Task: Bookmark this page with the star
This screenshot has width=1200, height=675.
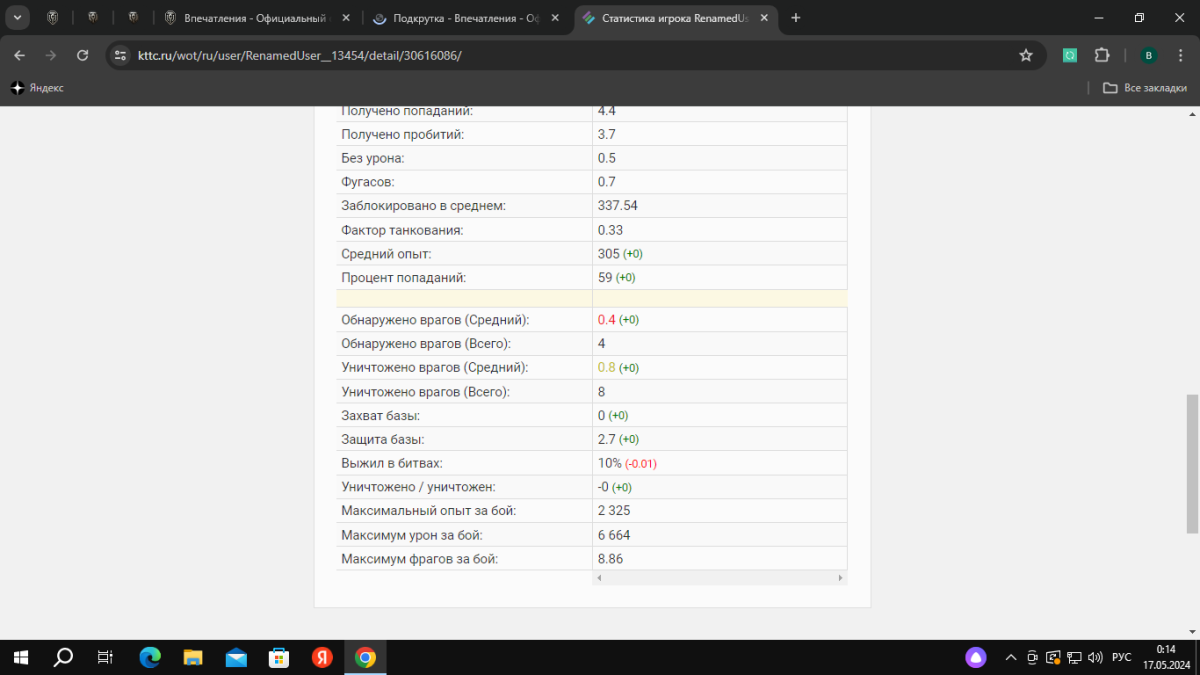Action: [x=1026, y=56]
